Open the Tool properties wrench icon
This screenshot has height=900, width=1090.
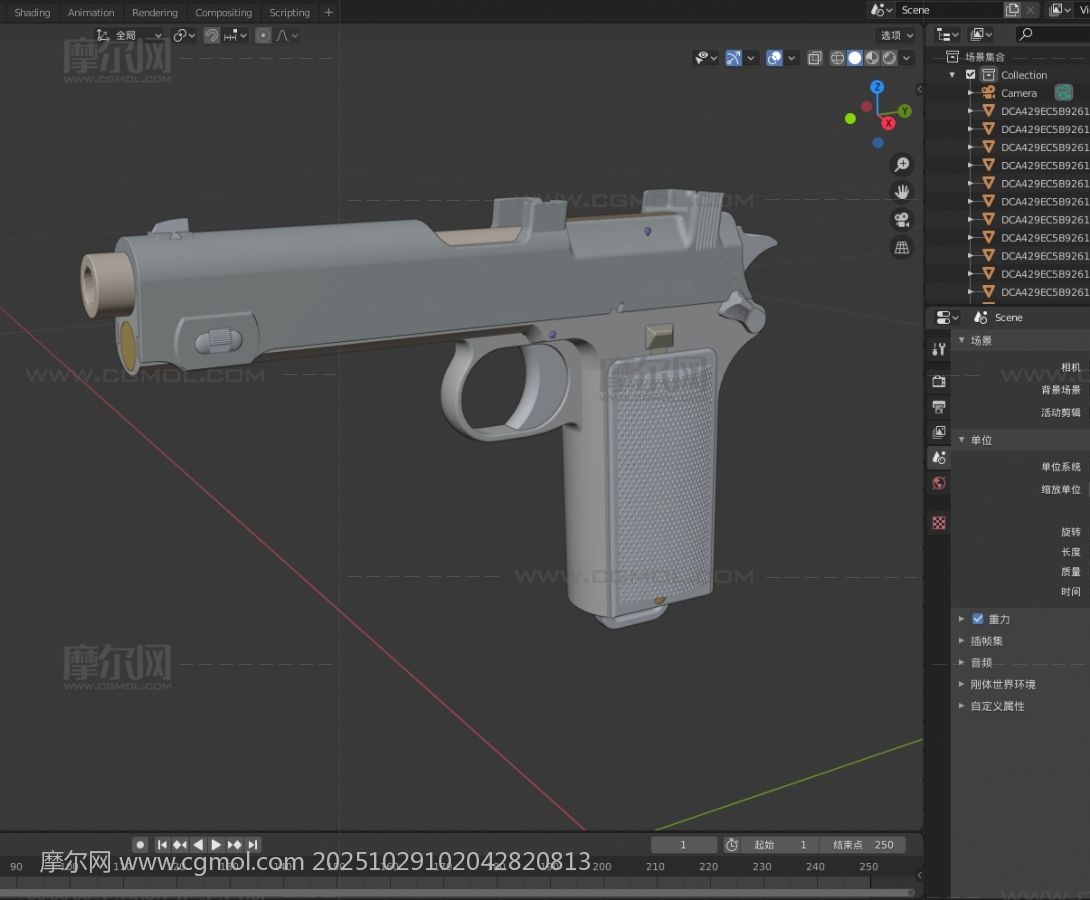(939, 349)
